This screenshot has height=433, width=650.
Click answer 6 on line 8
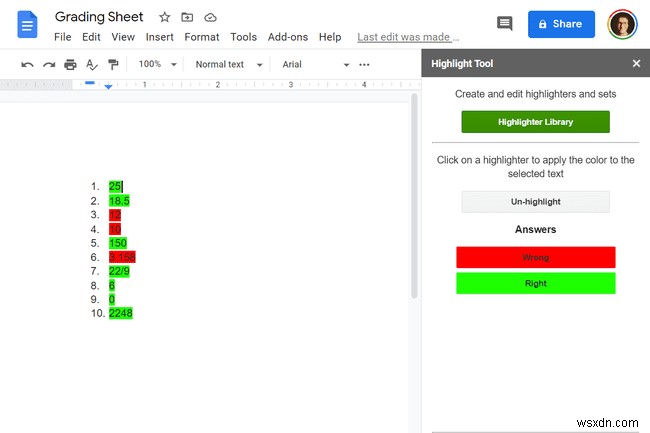(112, 285)
